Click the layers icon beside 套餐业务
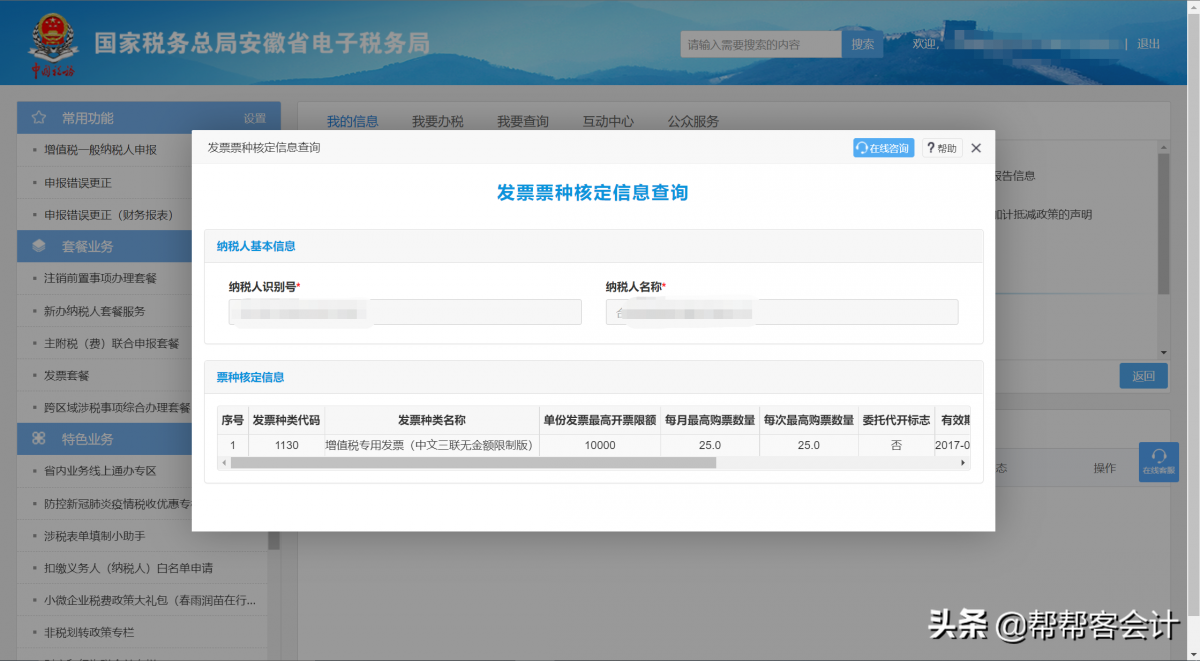This screenshot has width=1200, height=661. (x=39, y=246)
